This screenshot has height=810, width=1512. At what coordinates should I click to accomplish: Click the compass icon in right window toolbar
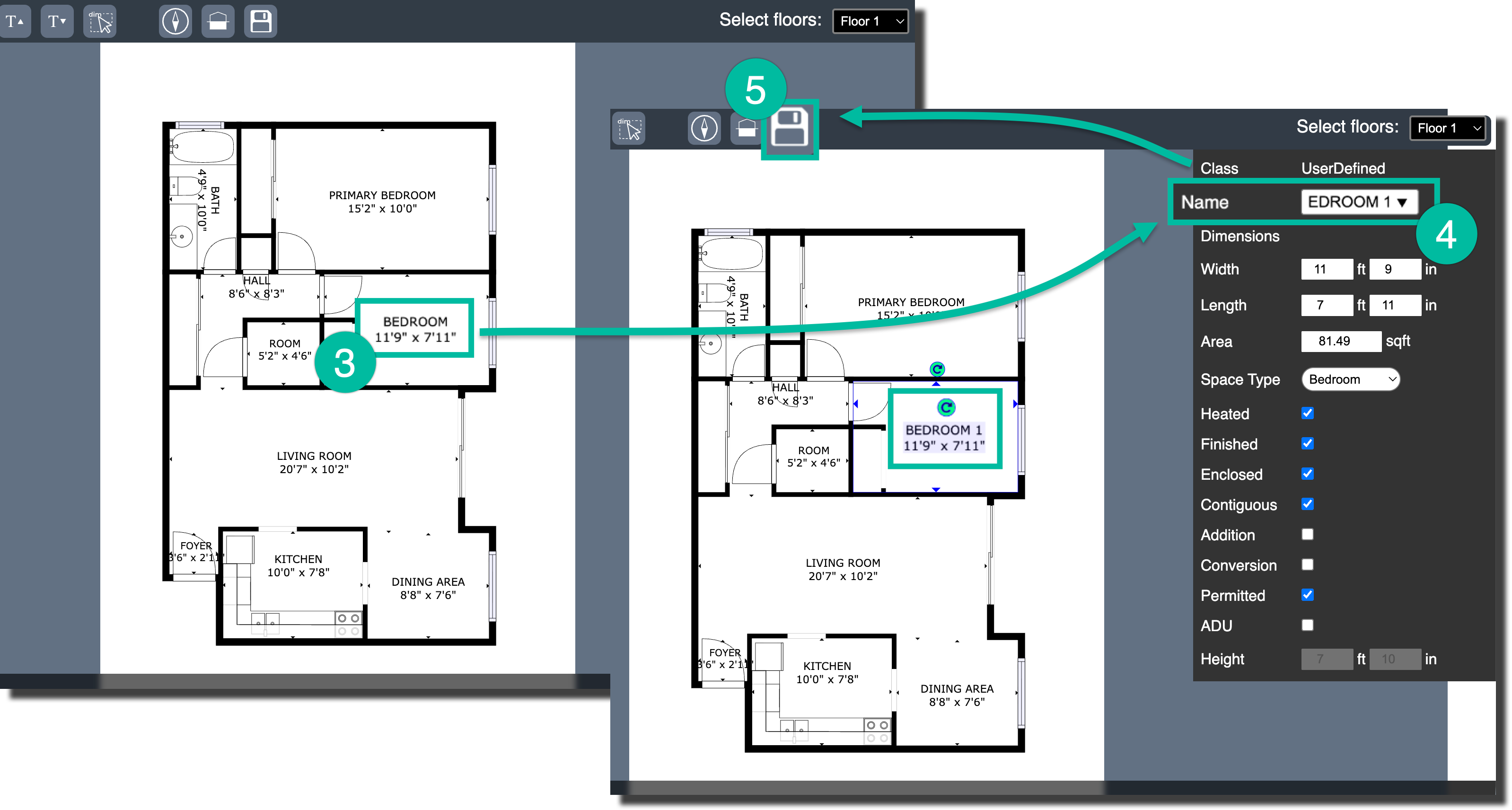[x=704, y=129]
